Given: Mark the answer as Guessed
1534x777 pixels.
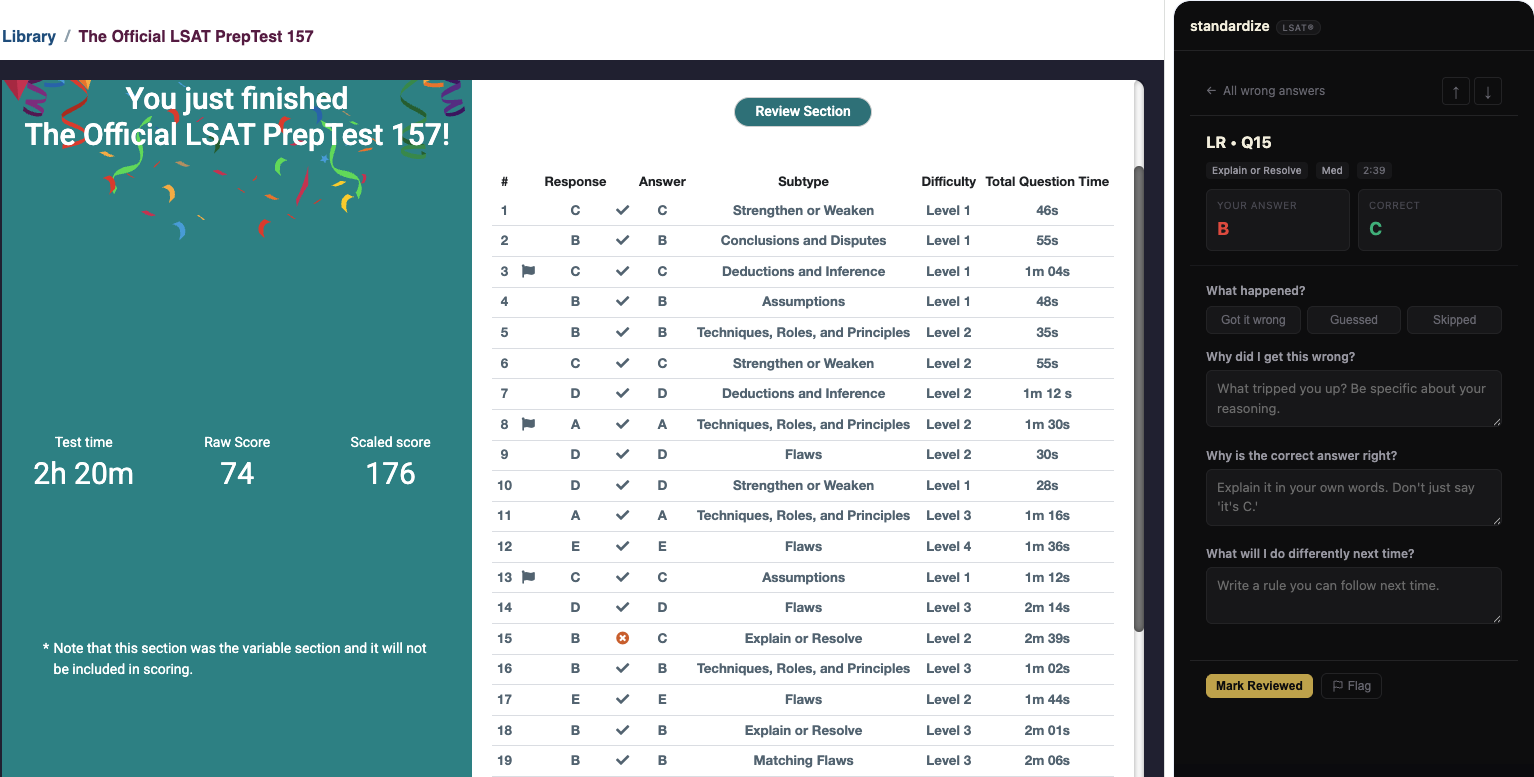Looking at the screenshot, I should (1353, 320).
